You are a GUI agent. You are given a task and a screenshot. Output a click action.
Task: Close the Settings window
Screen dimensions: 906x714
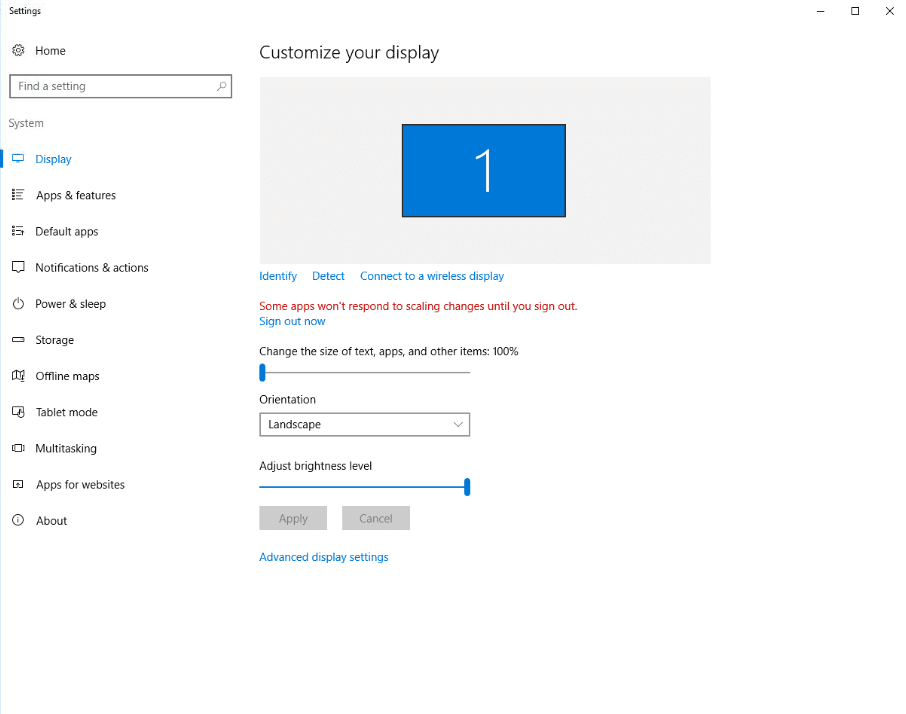coord(890,11)
